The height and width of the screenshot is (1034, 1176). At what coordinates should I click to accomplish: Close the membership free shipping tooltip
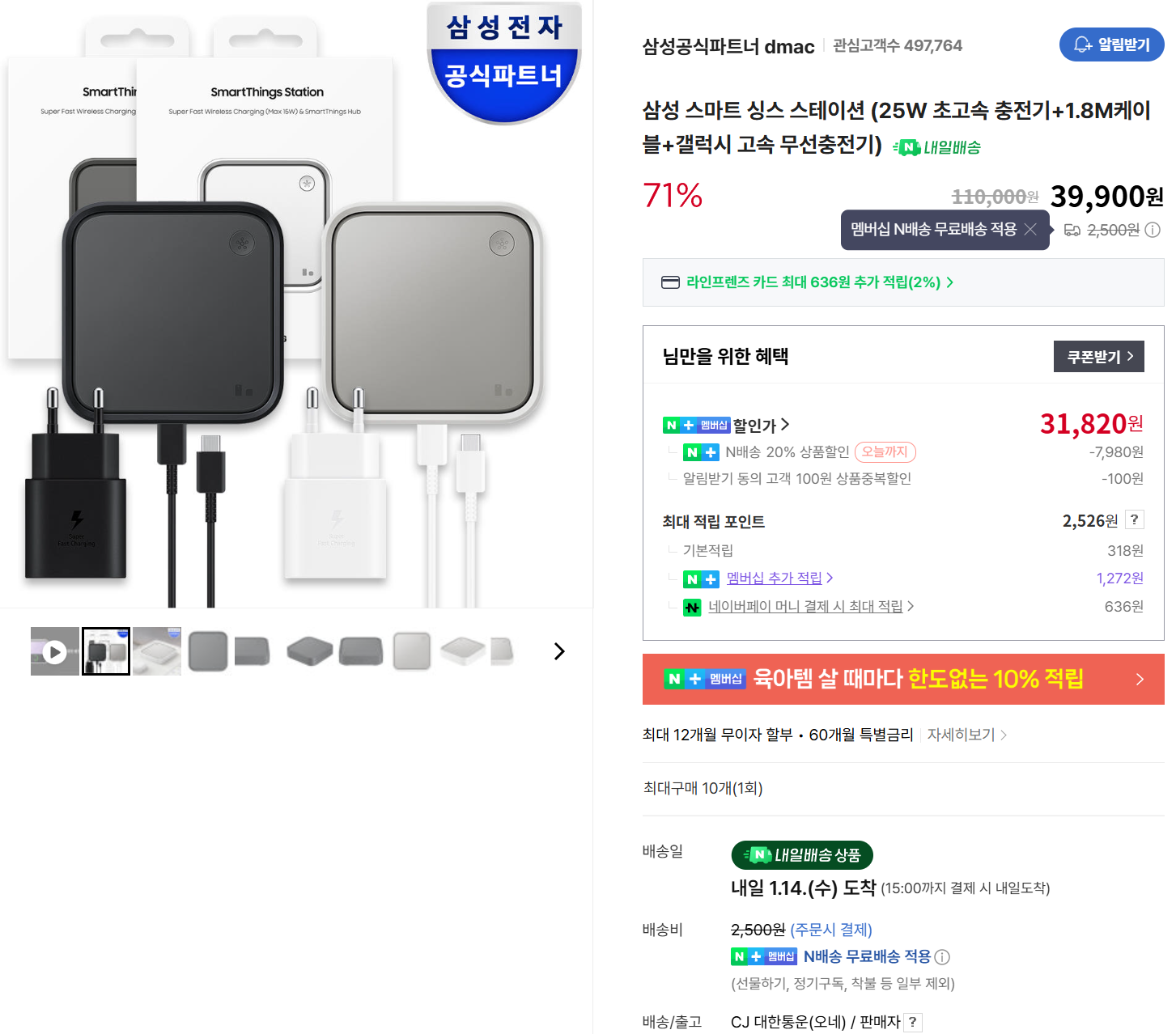click(x=1030, y=230)
